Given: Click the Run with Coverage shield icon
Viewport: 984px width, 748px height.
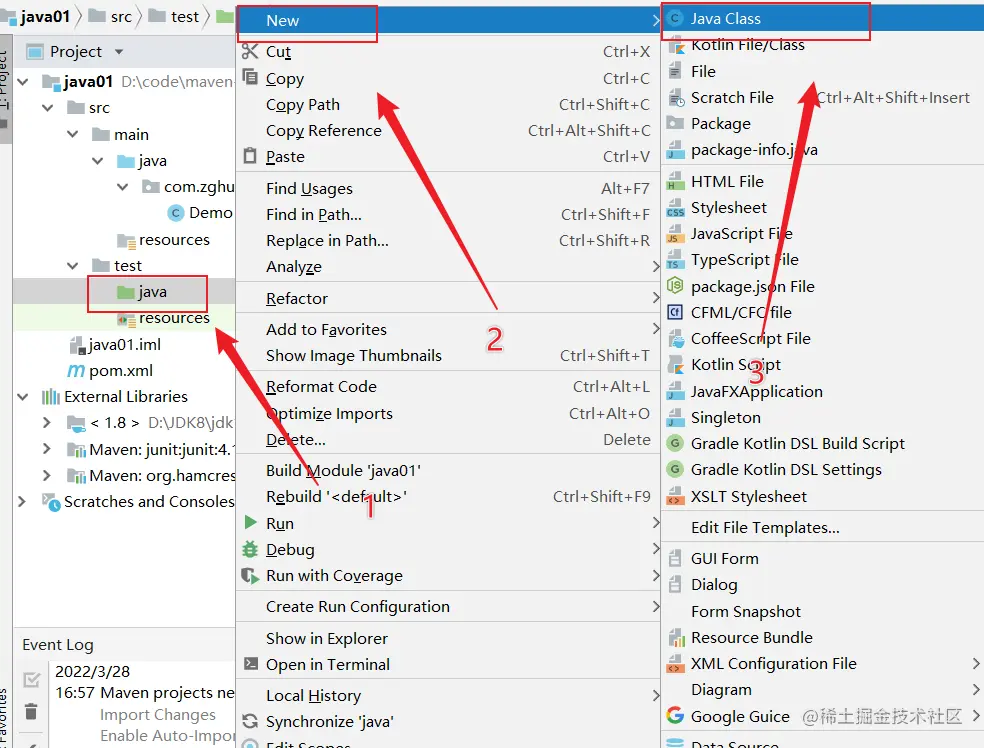Looking at the screenshot, I should 250,575.
